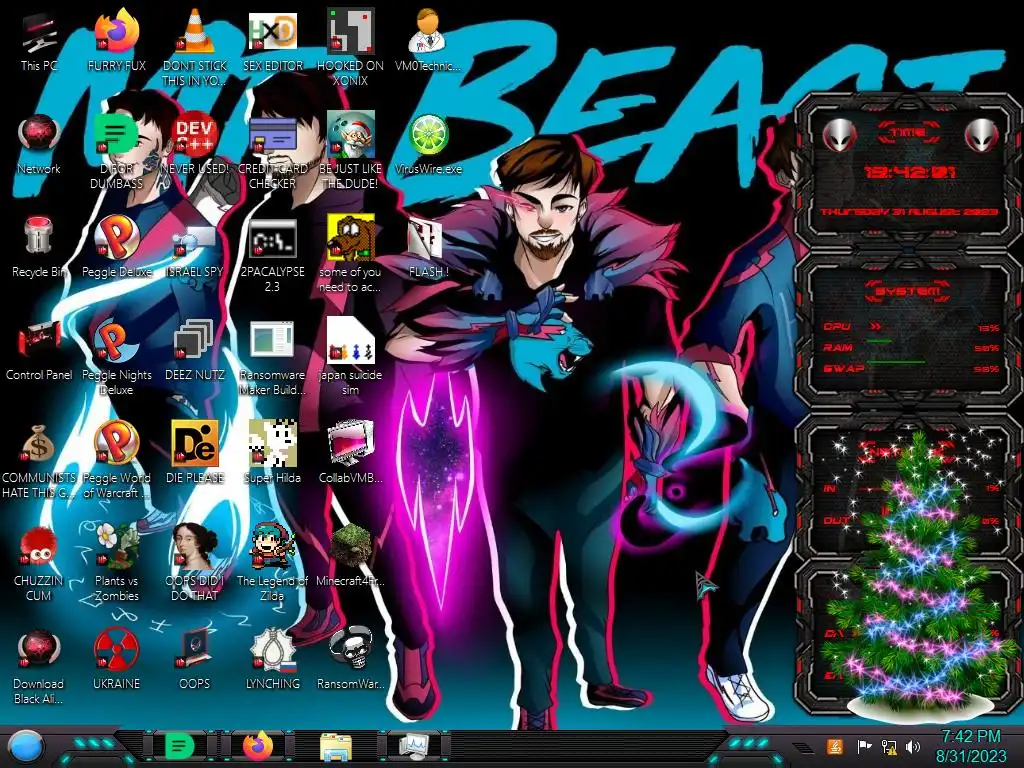
Task: Open the network warning tray icon
Action: click(x=889, y=746)
